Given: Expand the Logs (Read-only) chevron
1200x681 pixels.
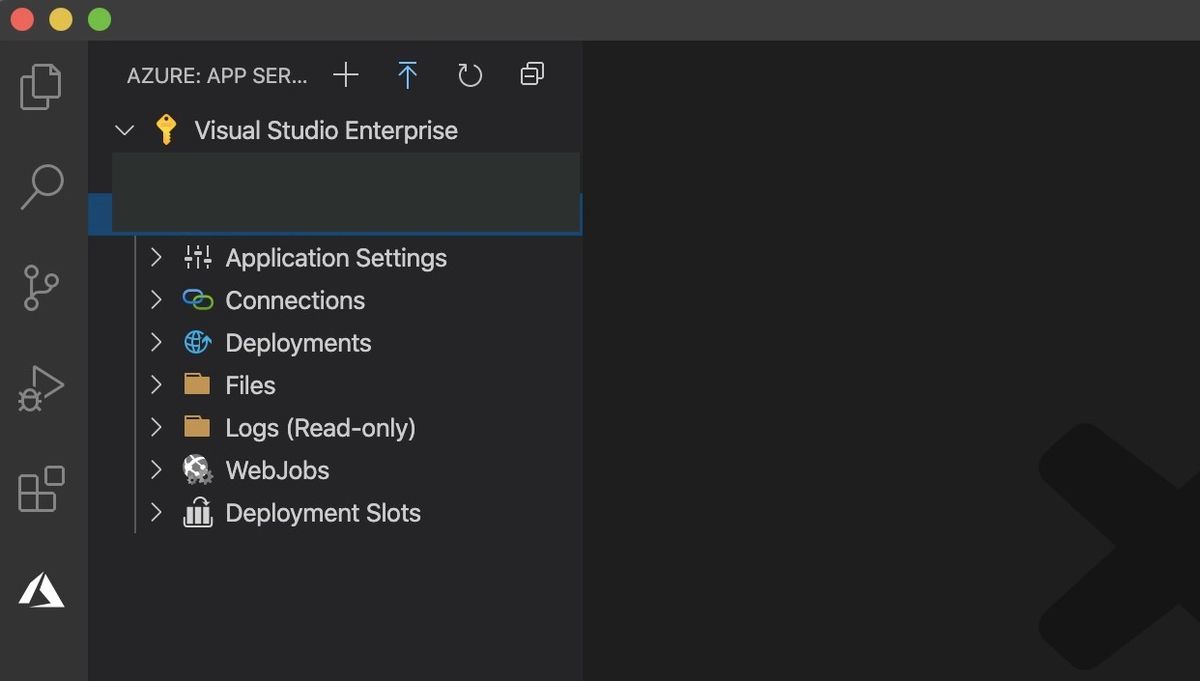Looking at the screenshot, I should click(x=156, y=427).
